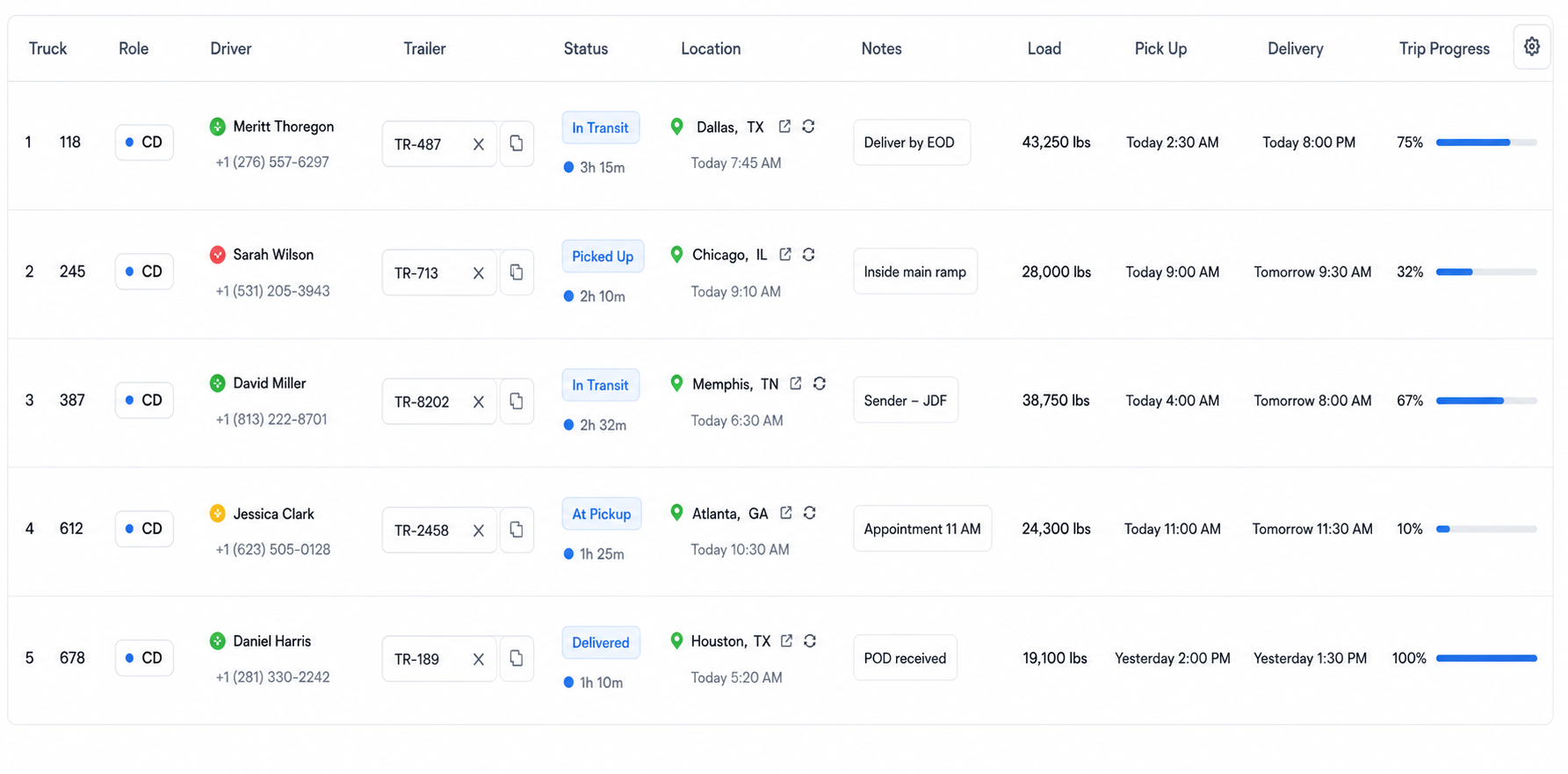Open the At Pickup status for truck 612
1568x774 pixels.
602,514
